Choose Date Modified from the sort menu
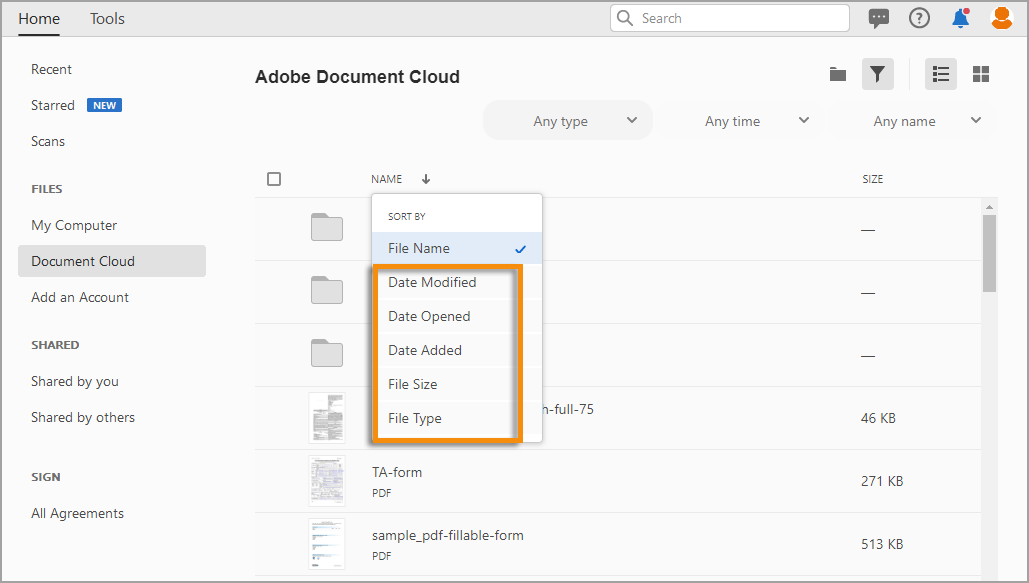The image size is (1029, 583). point(432,282)
